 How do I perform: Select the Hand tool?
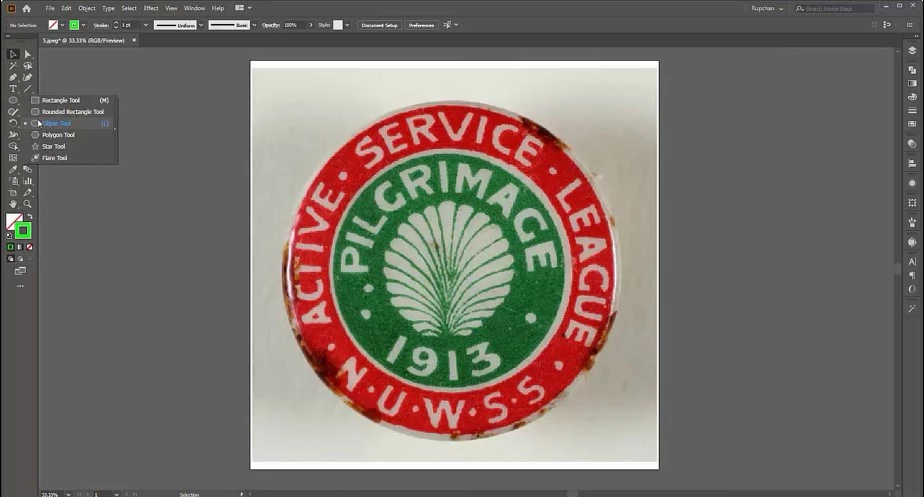pyautogui.click(x=13, y=204)
